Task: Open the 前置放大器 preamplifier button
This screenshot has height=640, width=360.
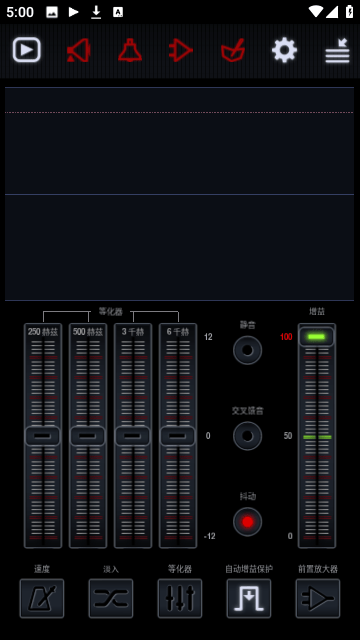Action: tap(318, 598)
